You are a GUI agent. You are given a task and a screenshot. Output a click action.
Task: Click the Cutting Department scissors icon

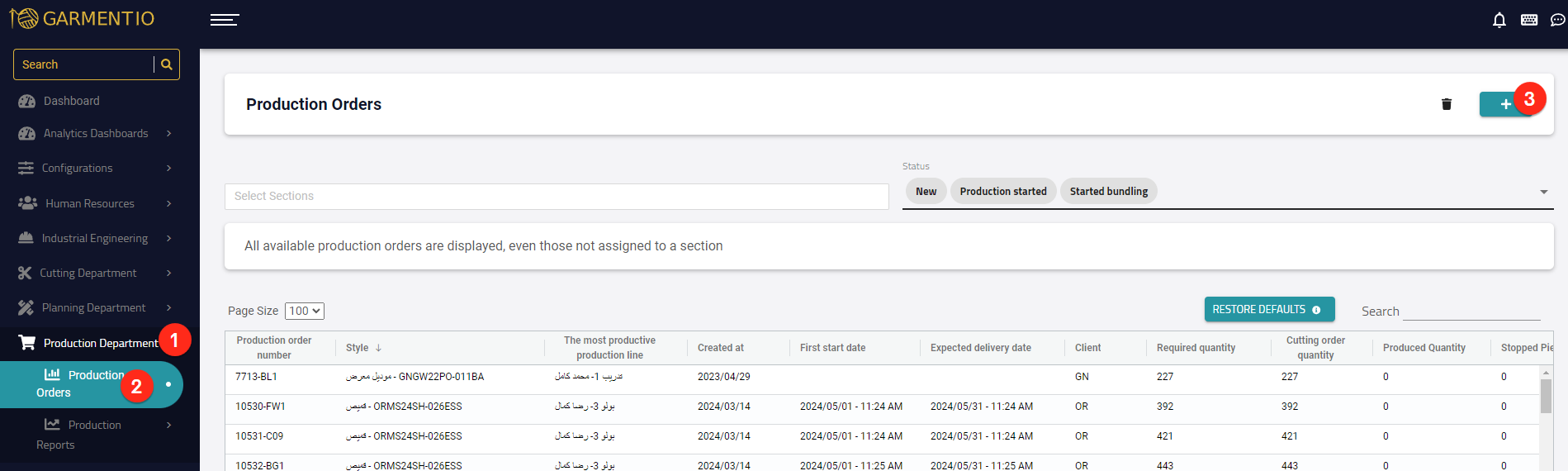tap(26, 273)
